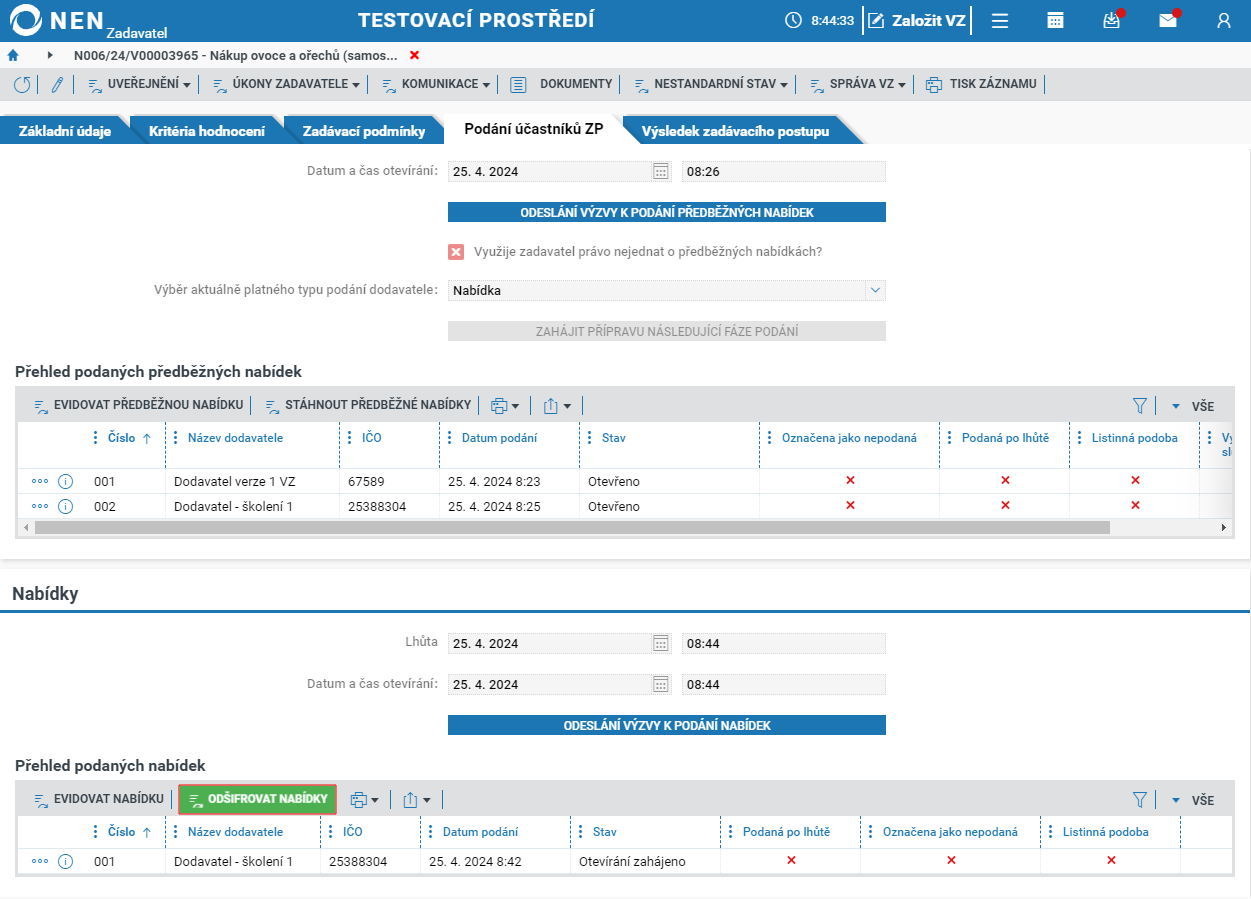Click horizontal scrollbar of preliminary offers table

pos(572,527)
